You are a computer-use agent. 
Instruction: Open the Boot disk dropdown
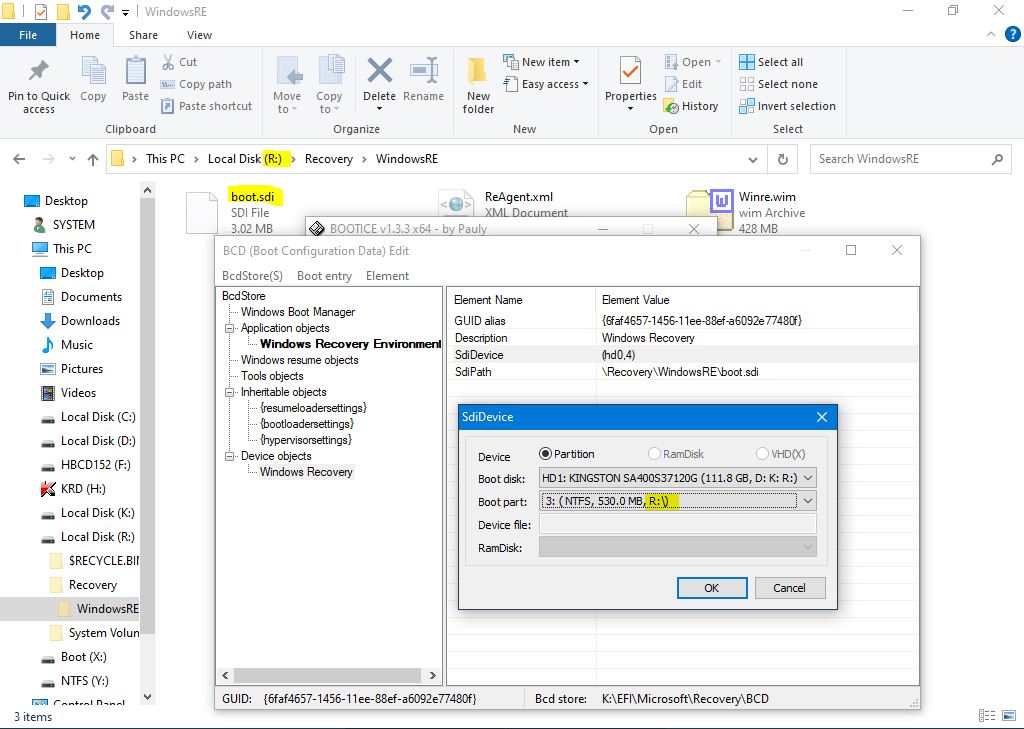point(808,478)
